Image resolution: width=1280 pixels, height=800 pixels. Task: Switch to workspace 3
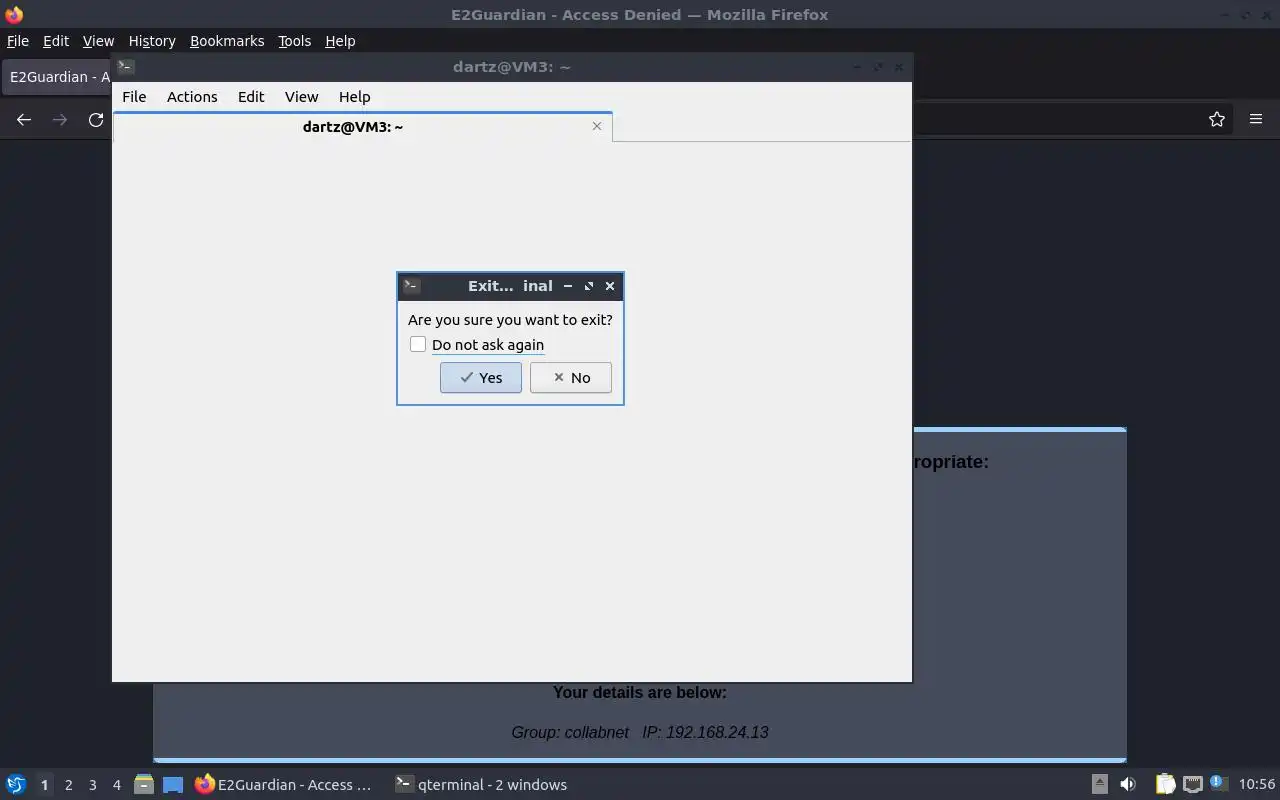(92, 785)
